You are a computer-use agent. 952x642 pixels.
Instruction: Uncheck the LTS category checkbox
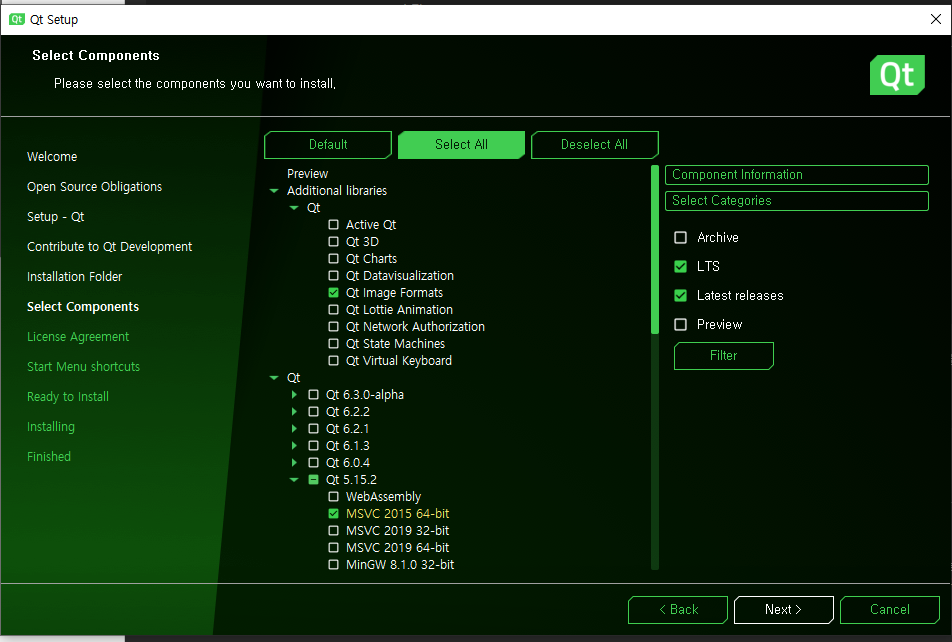[x=681, y=267]
